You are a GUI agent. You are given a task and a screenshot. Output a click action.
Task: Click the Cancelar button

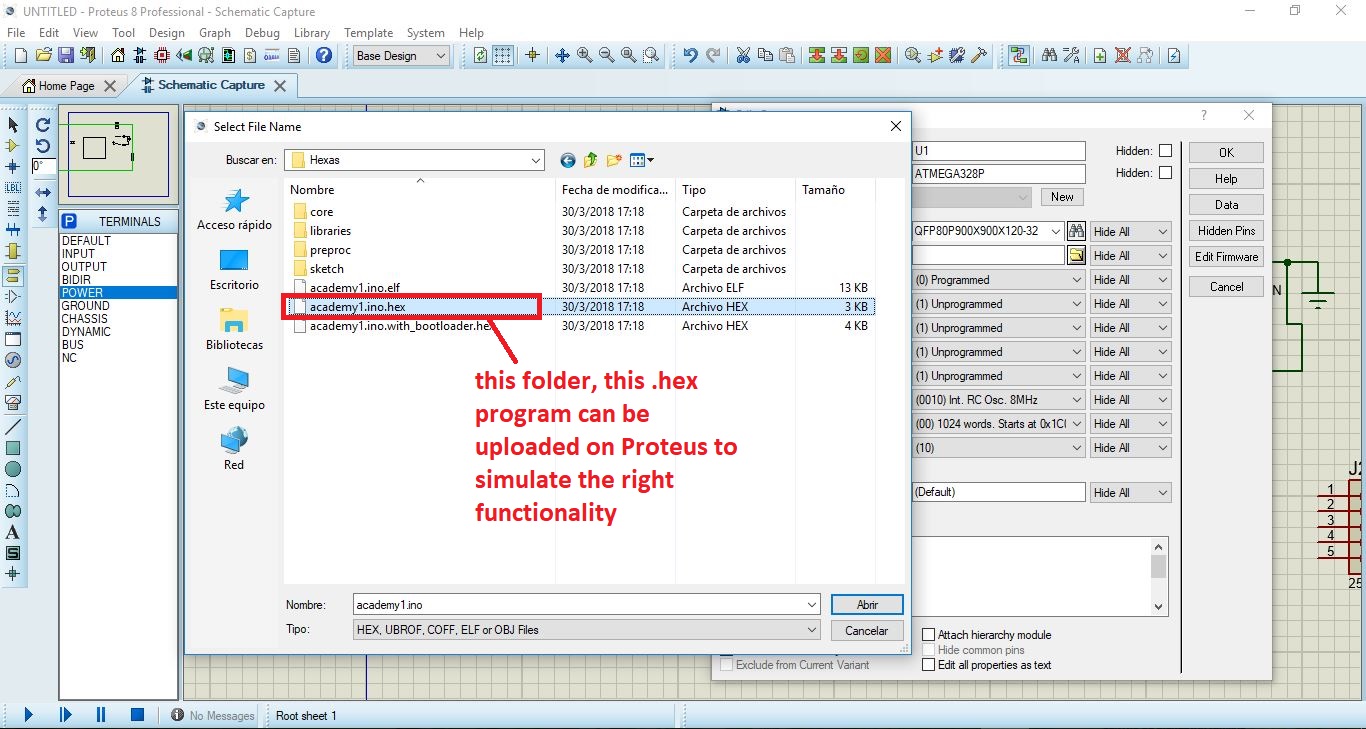pyautogui.click(x=867, y=631)
